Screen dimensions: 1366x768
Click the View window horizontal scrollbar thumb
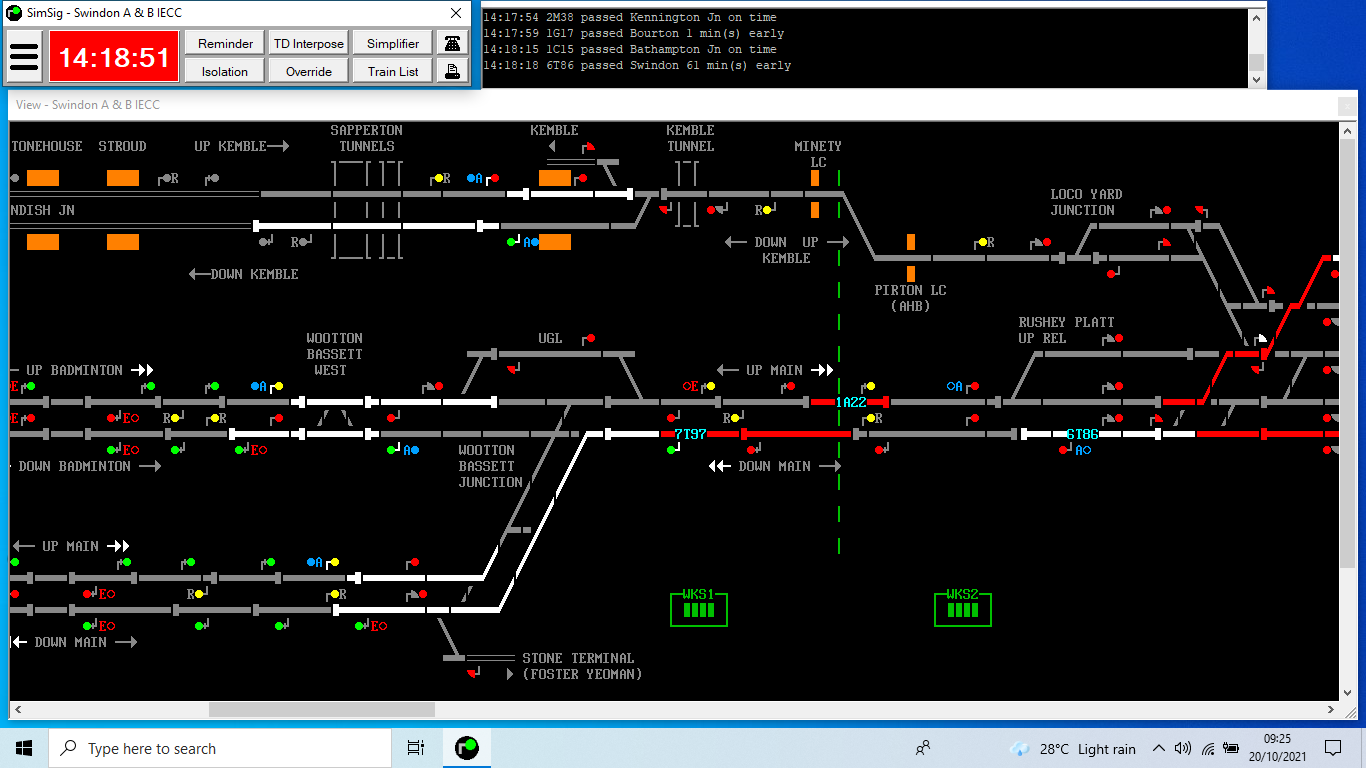(x=322, y=709)
